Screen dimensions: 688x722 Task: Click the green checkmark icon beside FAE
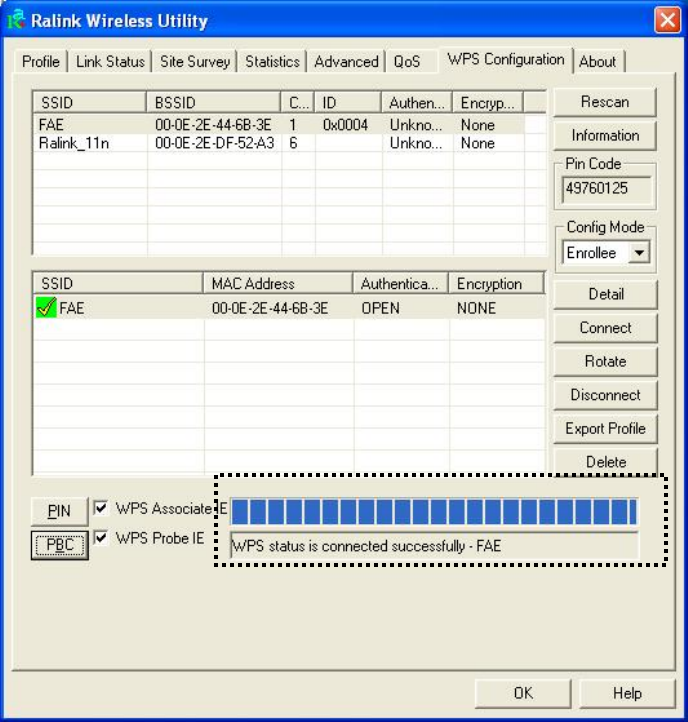click(x=46, y=307)
